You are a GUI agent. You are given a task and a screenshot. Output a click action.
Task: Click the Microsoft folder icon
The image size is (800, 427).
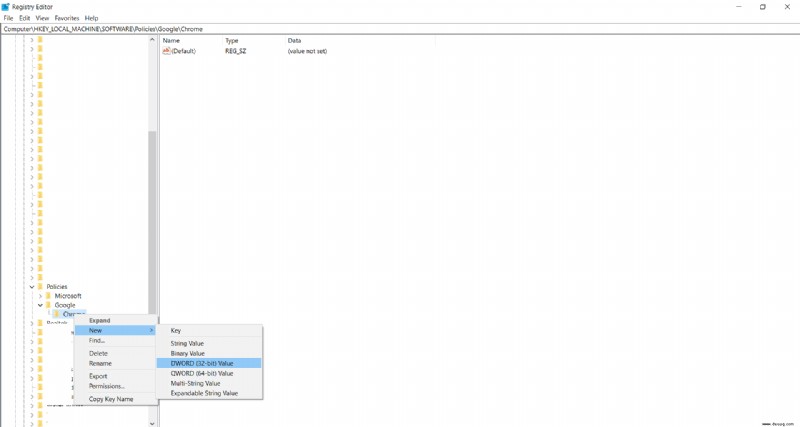[x=48, y=296]
